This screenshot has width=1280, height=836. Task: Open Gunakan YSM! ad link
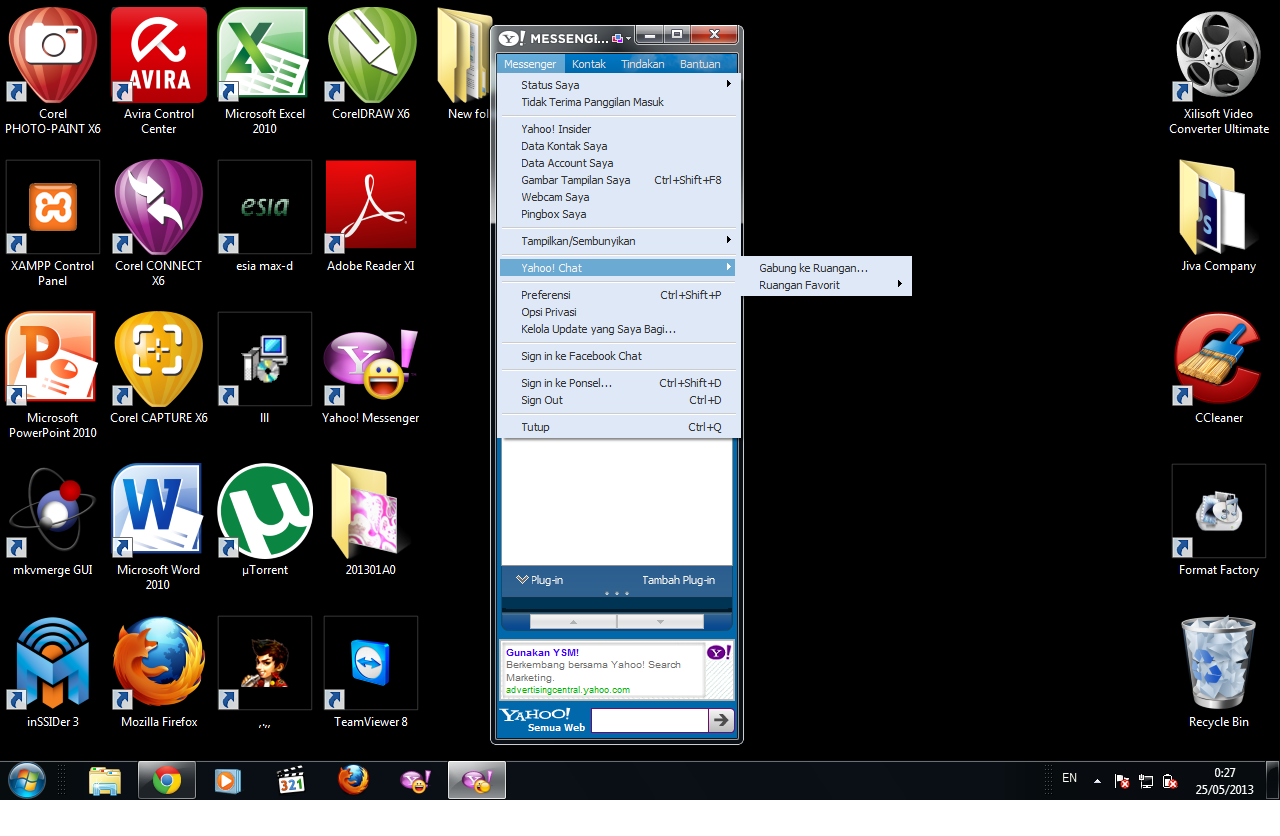click(x=542, y=653)
